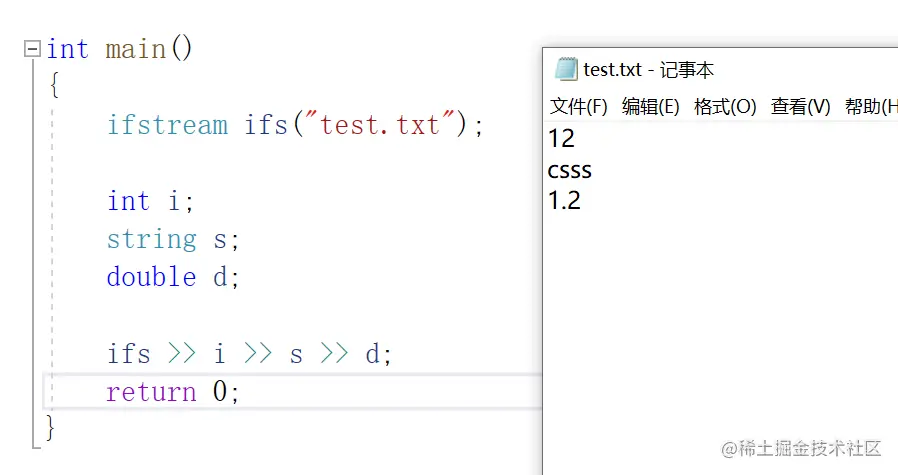Click the Notepad icon in the title bar
The width and height of the screenshot is (898, 475).
click(x=565, y=69)
